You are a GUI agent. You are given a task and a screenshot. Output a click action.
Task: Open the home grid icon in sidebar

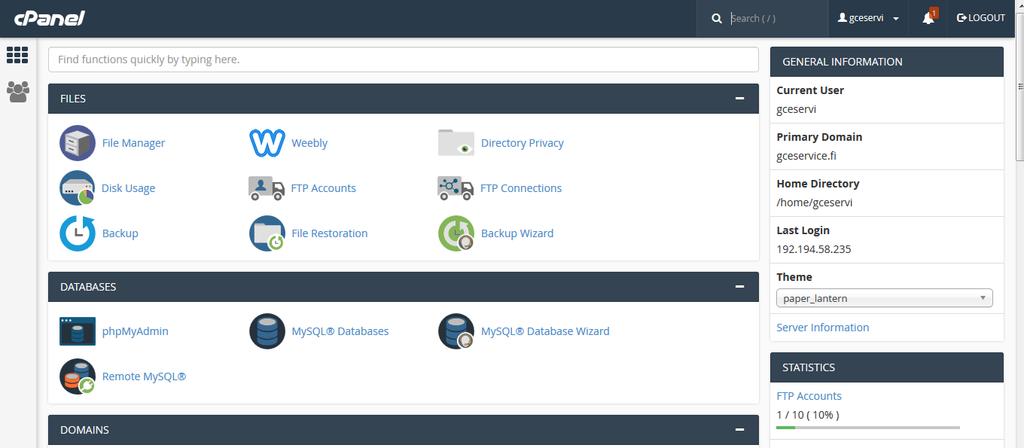point(18,55)
